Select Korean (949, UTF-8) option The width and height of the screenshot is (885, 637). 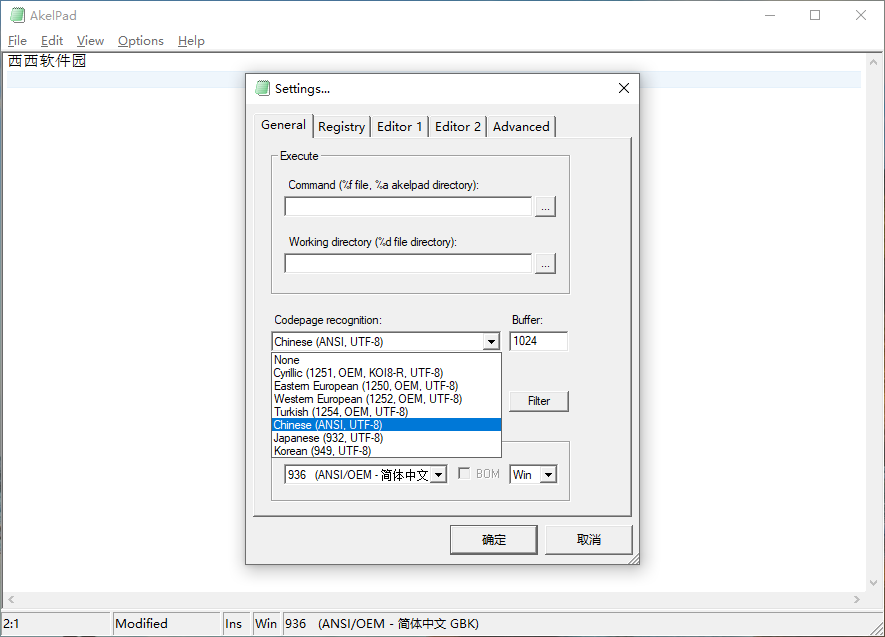click(x=386, y=451)
